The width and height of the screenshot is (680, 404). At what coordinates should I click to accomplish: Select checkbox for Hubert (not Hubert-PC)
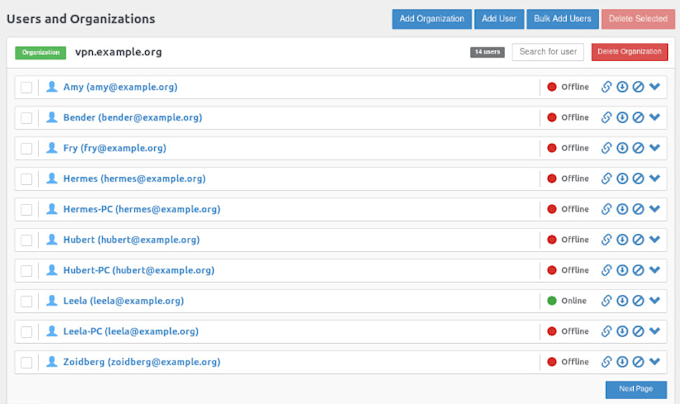[26, 240]
